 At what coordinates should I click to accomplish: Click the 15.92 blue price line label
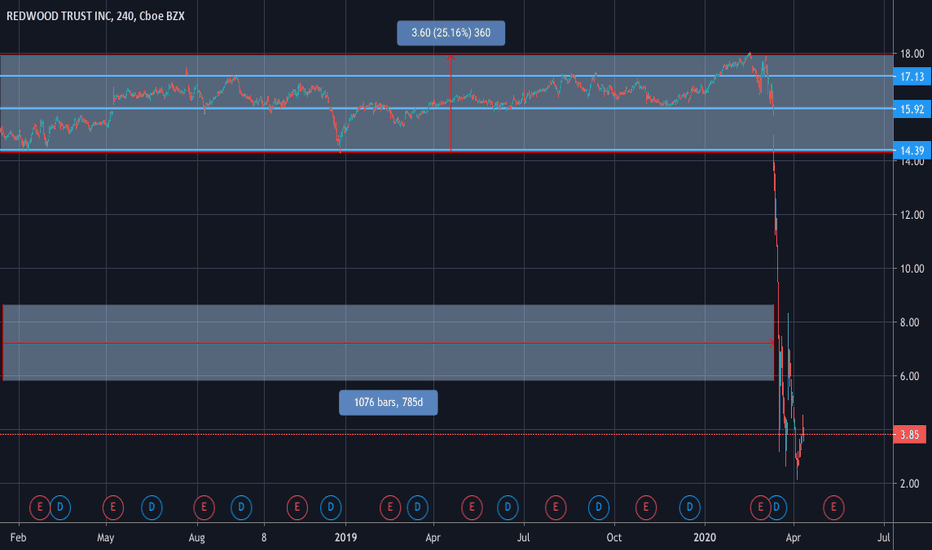point(912,109)
